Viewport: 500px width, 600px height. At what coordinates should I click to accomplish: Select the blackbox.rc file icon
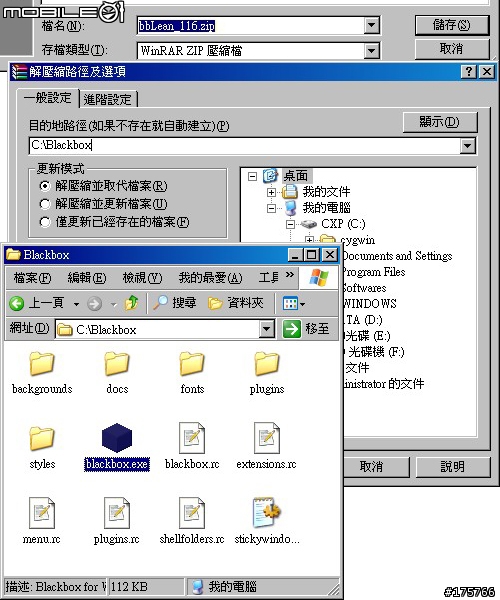click(x=192, y=438)
